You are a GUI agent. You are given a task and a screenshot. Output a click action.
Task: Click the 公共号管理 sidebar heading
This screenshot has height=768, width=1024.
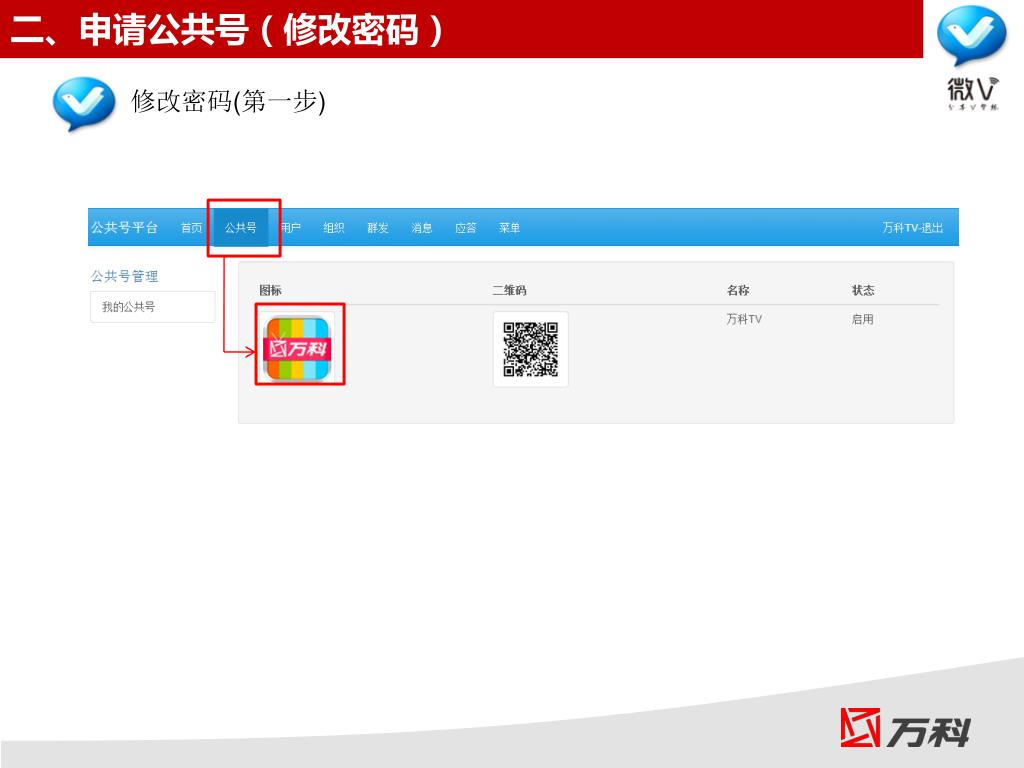coord(124,276)
